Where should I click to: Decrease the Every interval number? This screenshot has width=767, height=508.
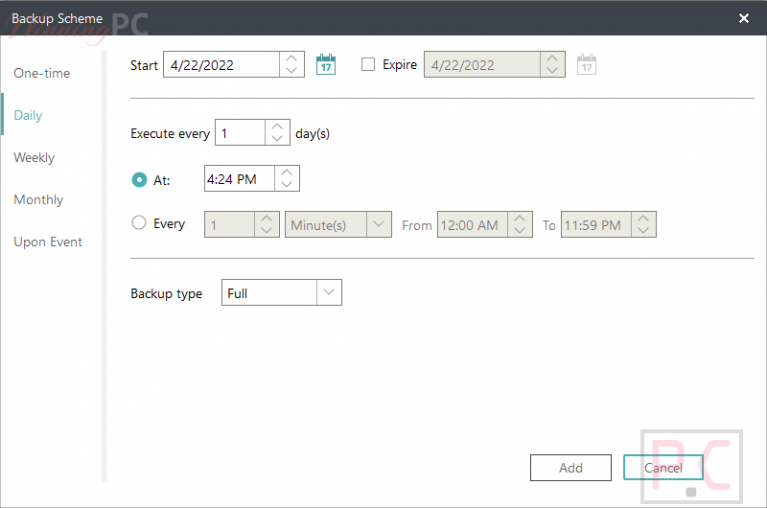[267, 230]
